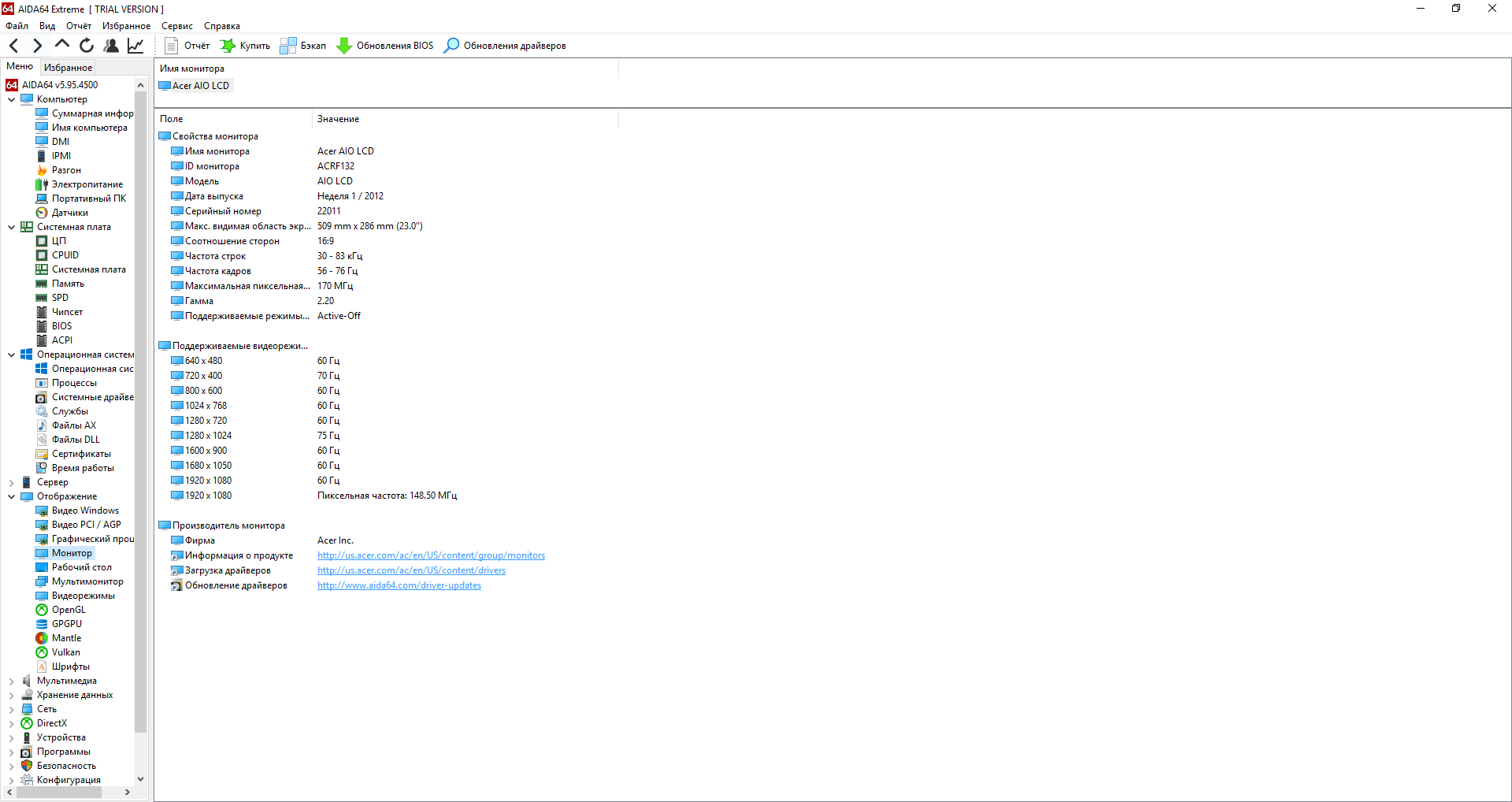Select the Vulkan tree item
This screenshot has height=802, width=1512.
click(58, 652)
